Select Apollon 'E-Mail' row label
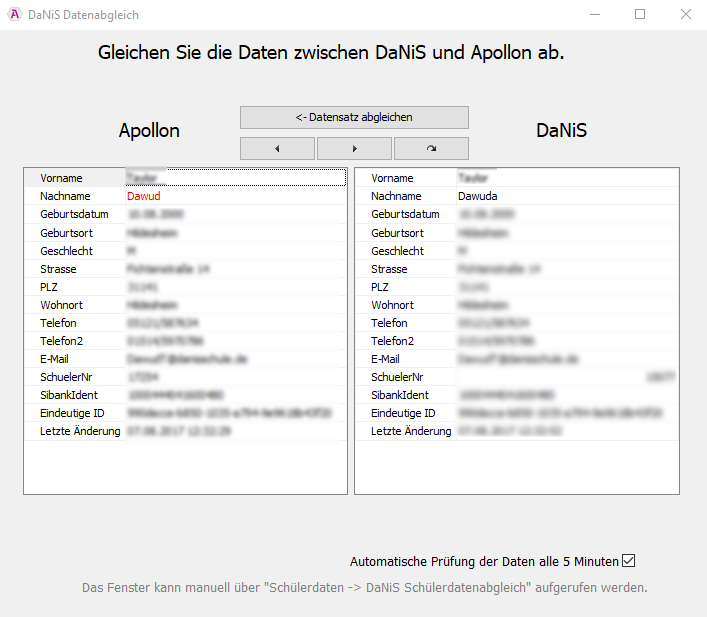 point(54,359)
